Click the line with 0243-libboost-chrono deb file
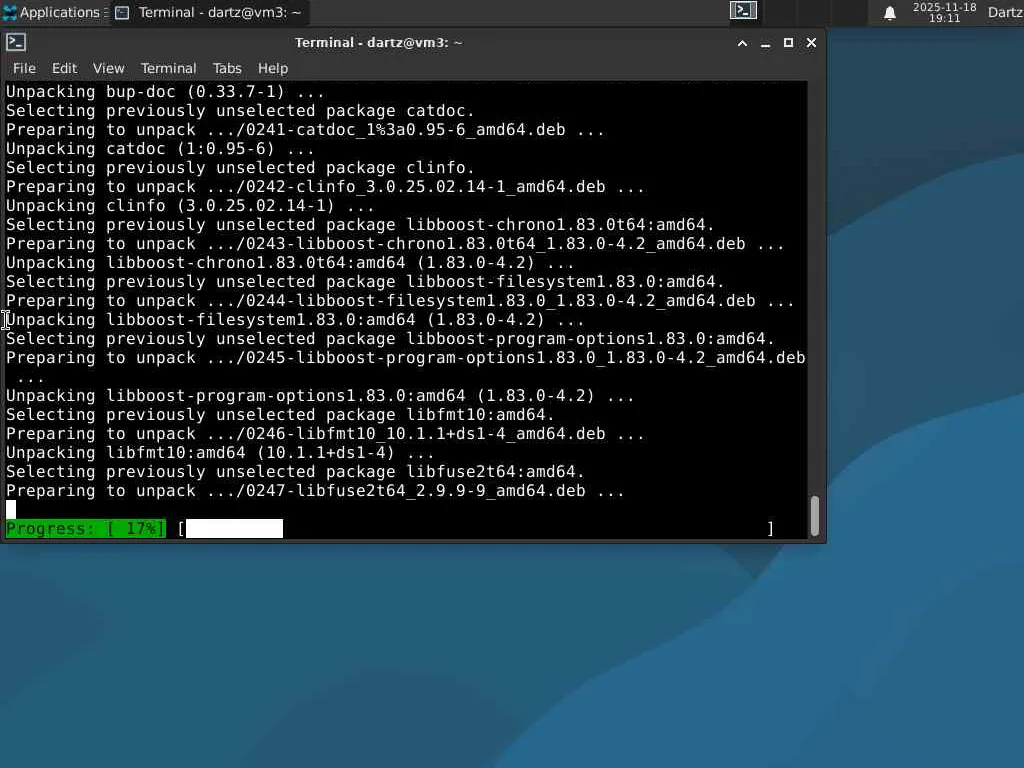Screen dimensions: 1024x768 click(395, 244)
